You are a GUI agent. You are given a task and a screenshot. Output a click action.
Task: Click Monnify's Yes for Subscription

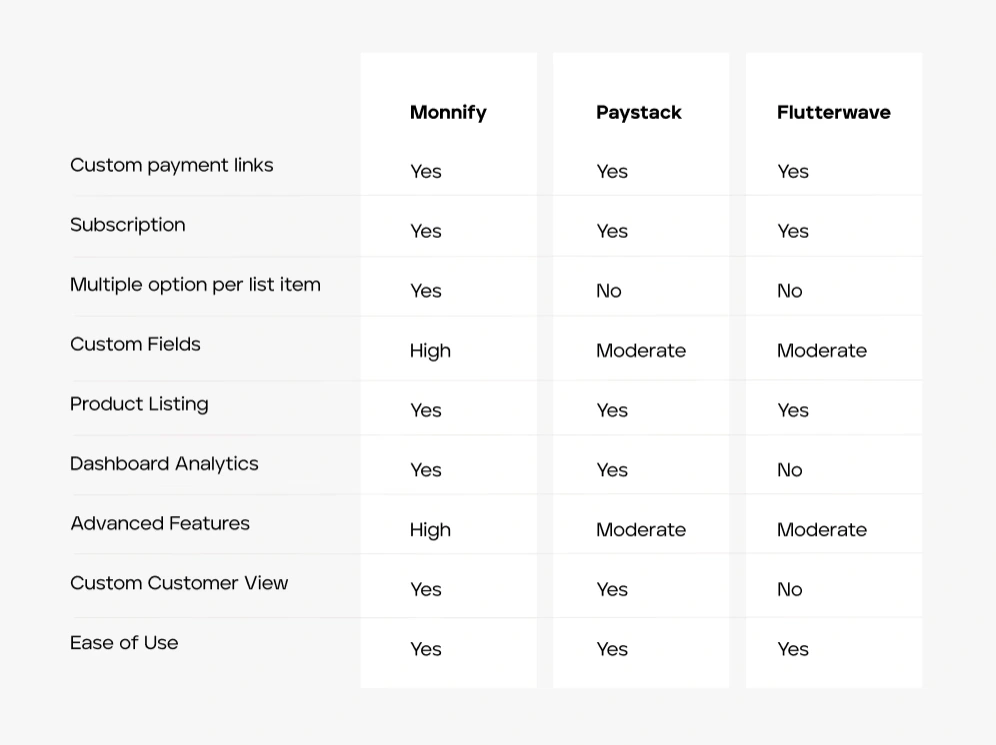tap(426, 231)
